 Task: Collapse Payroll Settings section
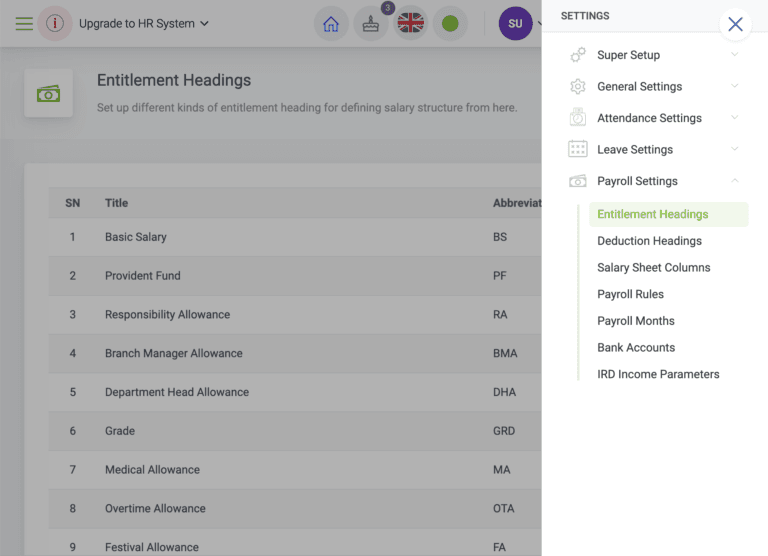[654, 181]
